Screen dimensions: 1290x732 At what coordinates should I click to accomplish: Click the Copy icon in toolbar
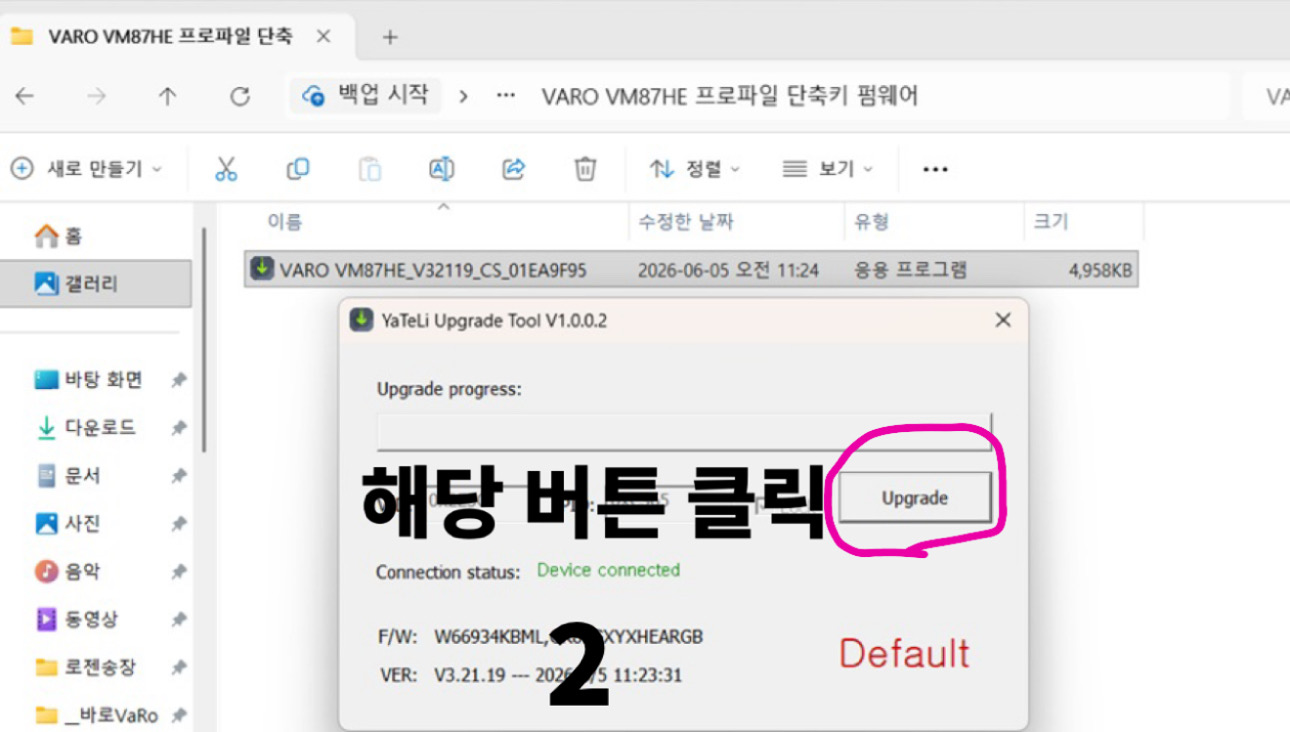coord(297,169)
